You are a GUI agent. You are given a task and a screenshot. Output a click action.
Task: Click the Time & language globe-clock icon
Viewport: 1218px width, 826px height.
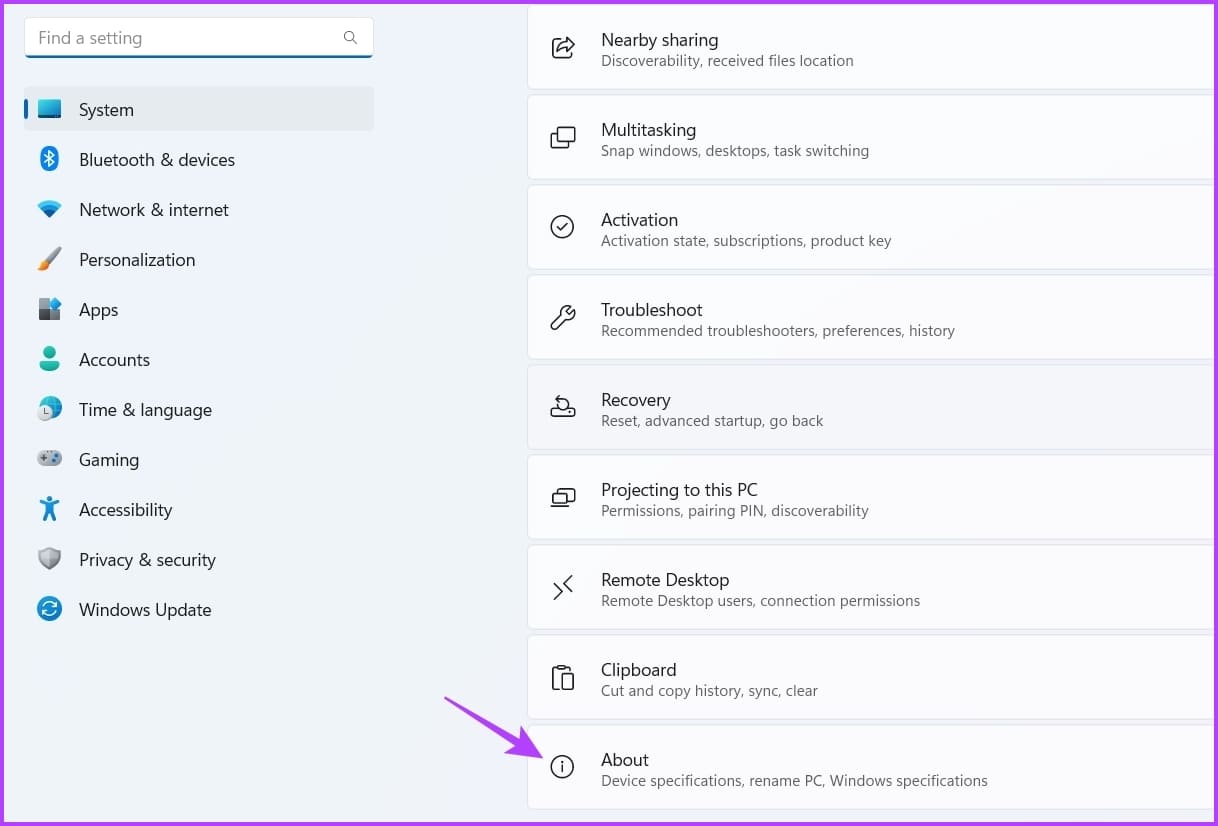coord(50,409)
